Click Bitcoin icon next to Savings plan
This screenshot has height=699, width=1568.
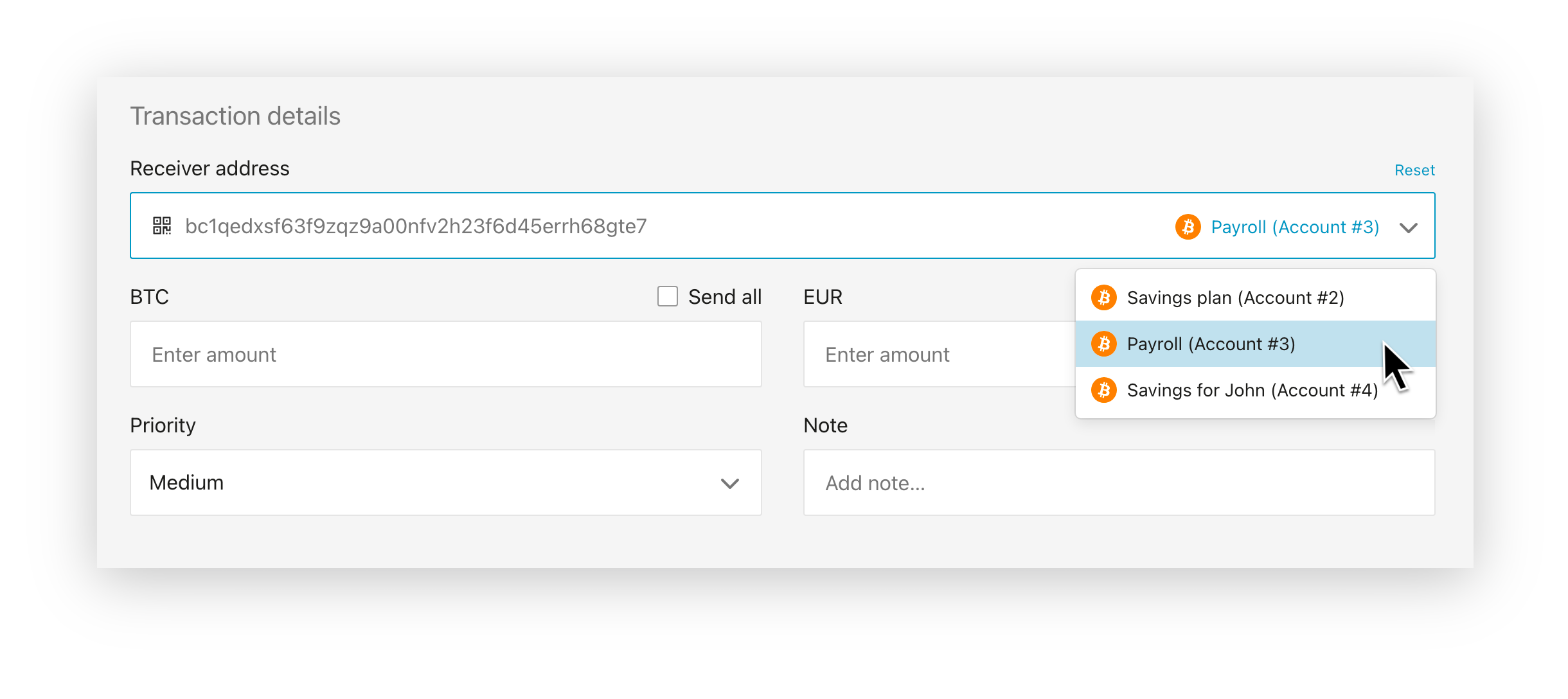1103,297
